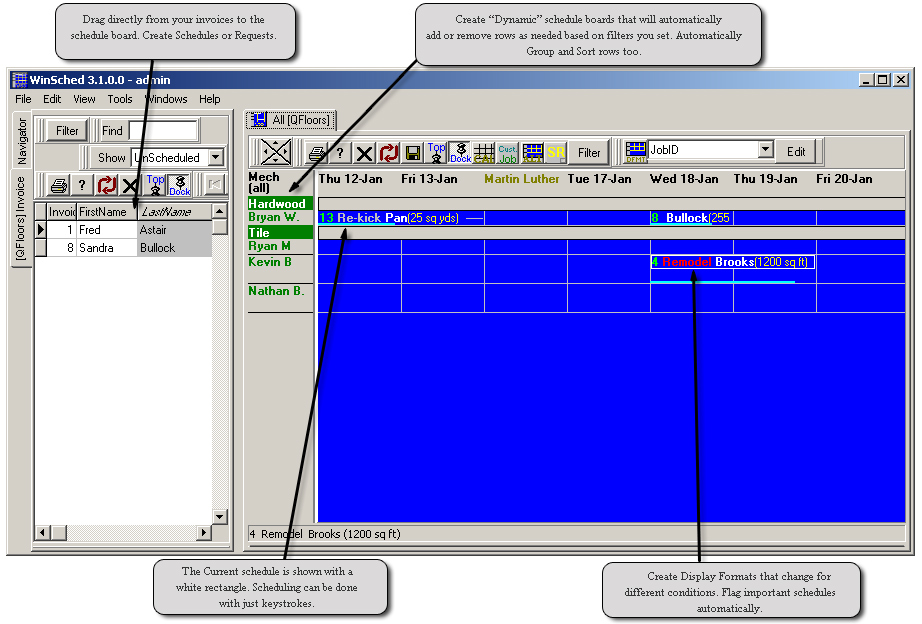Screen dimensions: 922x624
Task: Click the help question mark in the invoice panel
Action: click(82, 185)
